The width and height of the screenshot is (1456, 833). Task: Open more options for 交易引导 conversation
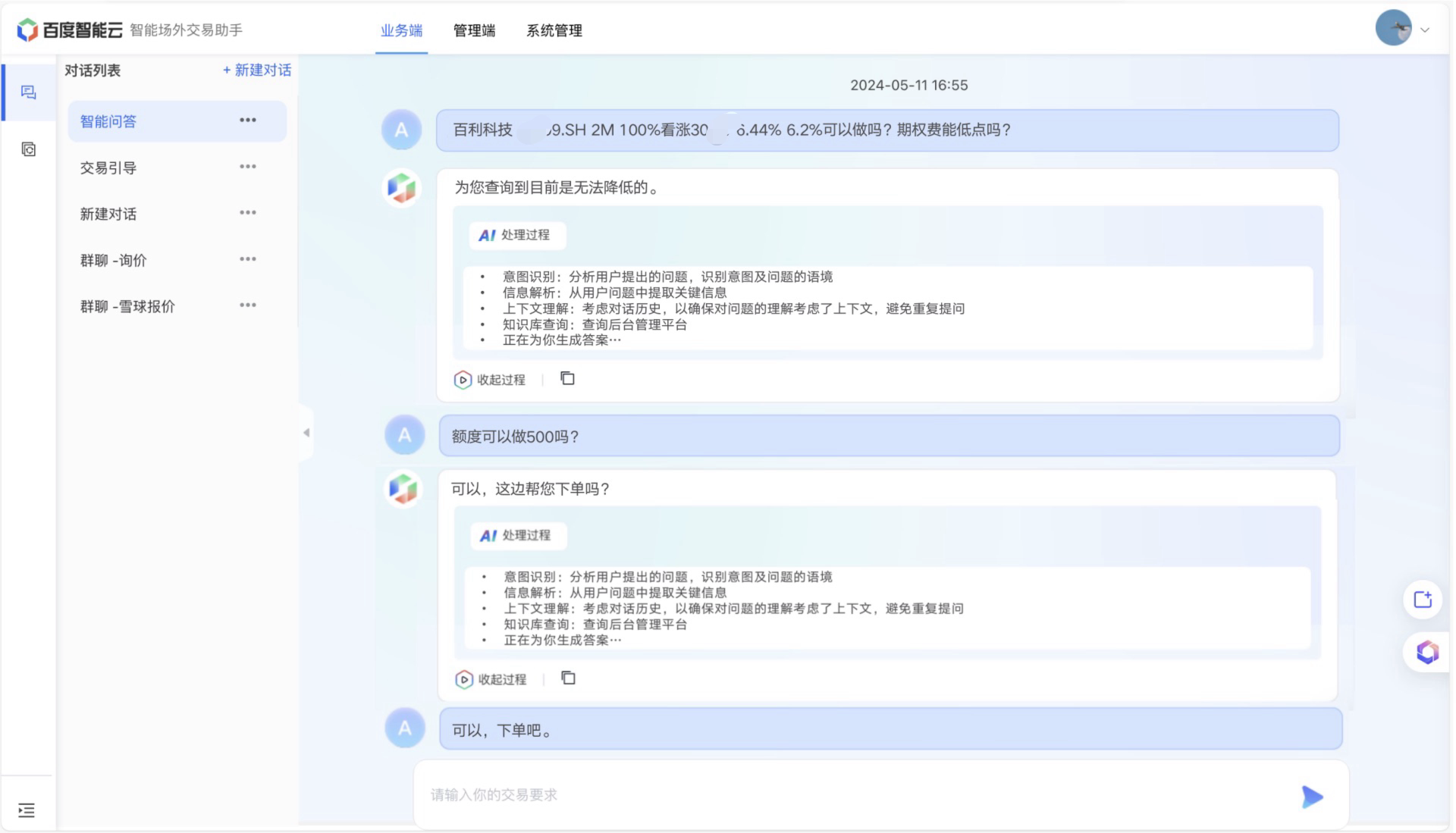(x=248, y=167)
